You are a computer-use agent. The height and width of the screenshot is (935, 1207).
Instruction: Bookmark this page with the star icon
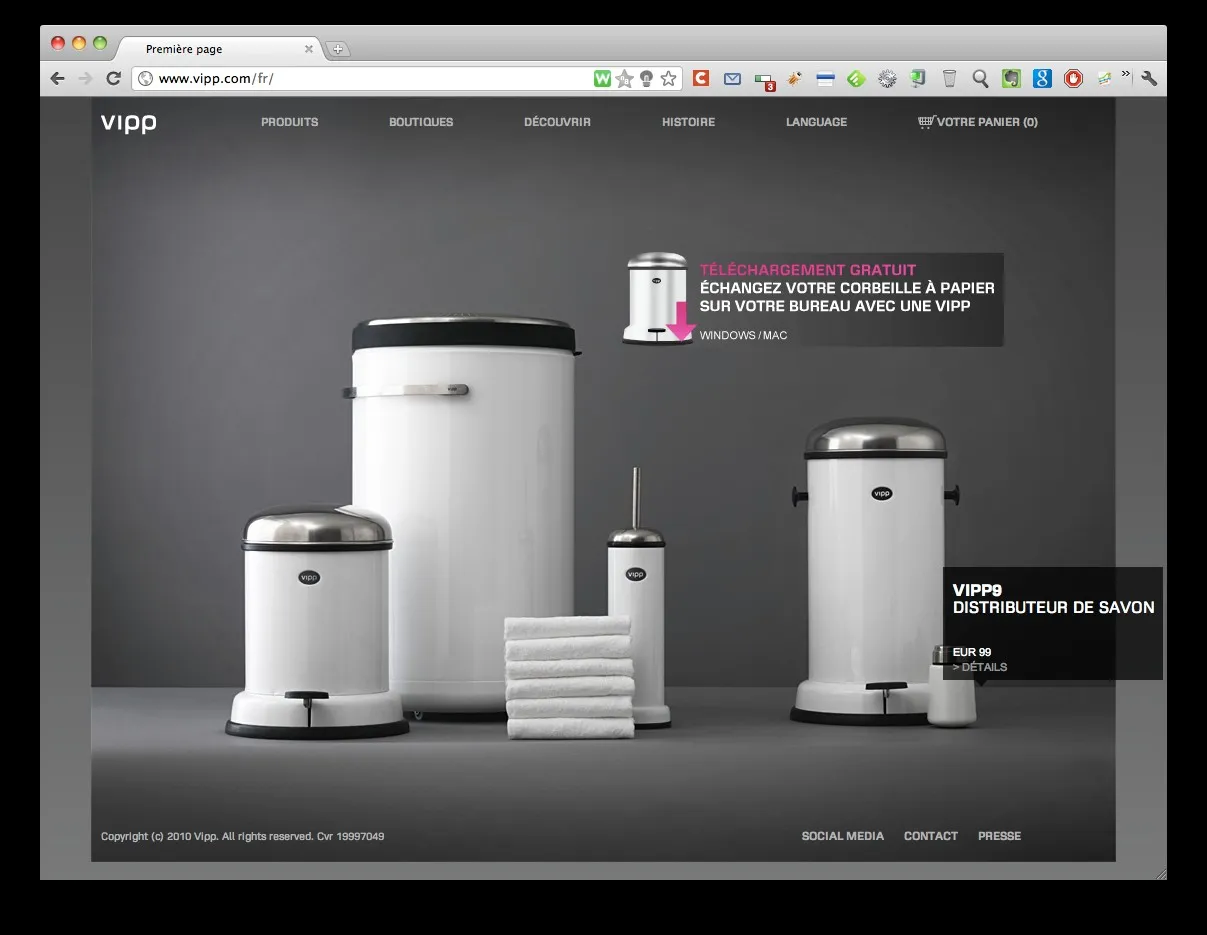pyautogui.click(x=669, y=78)
